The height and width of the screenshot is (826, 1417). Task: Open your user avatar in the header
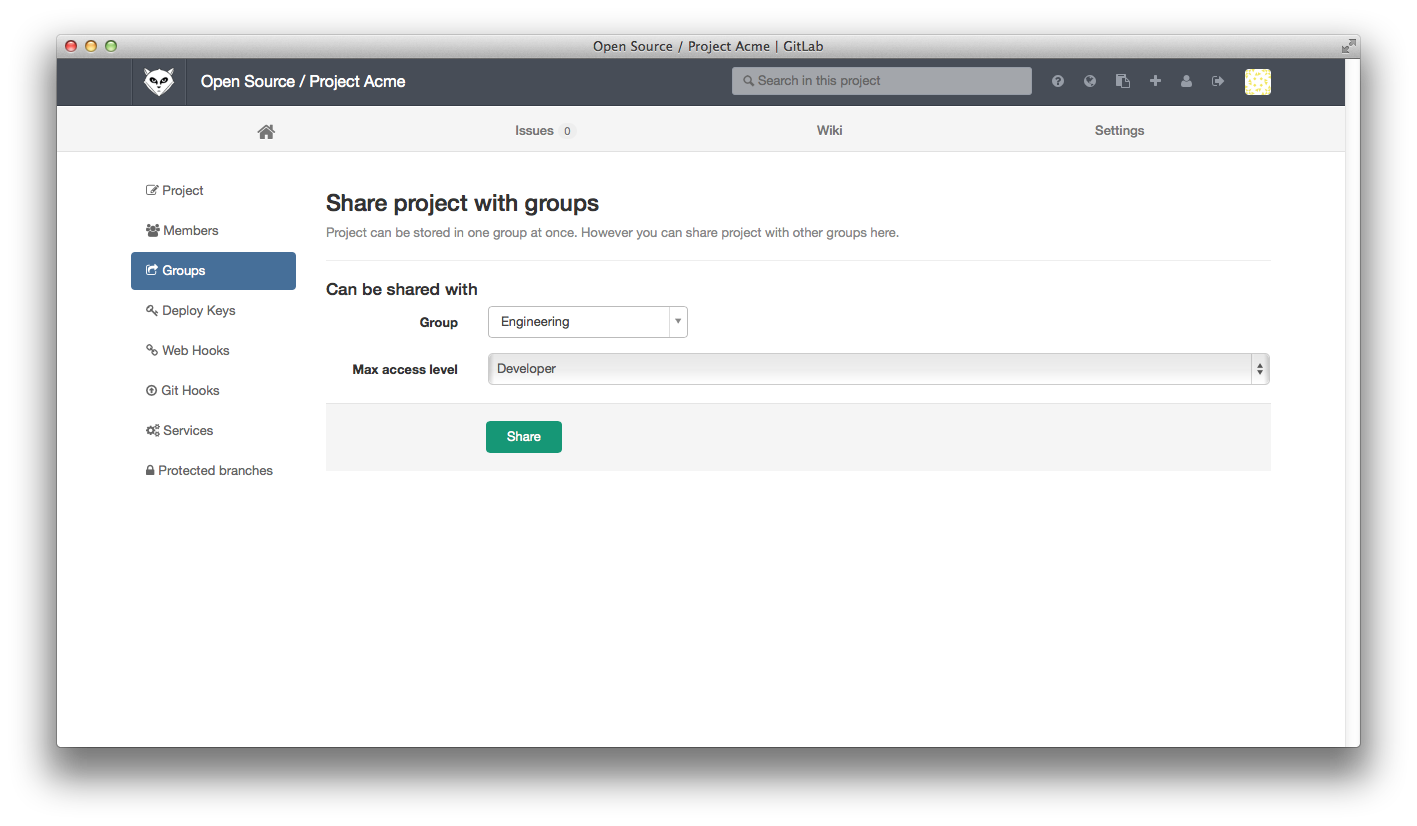pyautogui.click(x=1257, y=81)
